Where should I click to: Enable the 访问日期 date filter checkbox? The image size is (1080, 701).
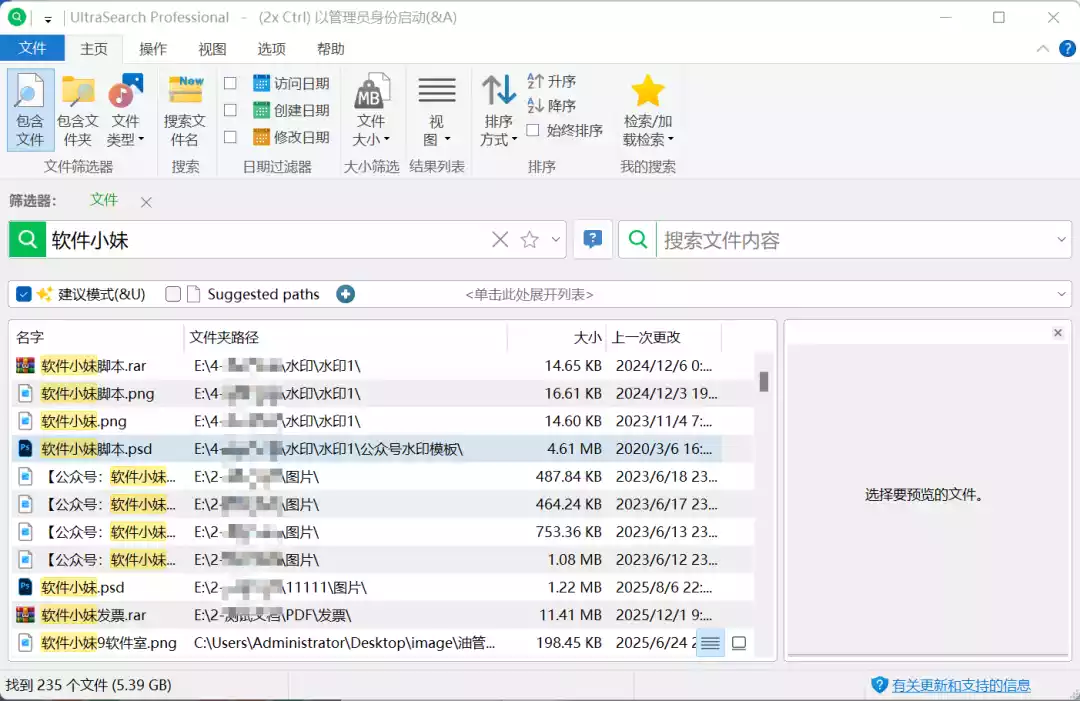[230, 84]
